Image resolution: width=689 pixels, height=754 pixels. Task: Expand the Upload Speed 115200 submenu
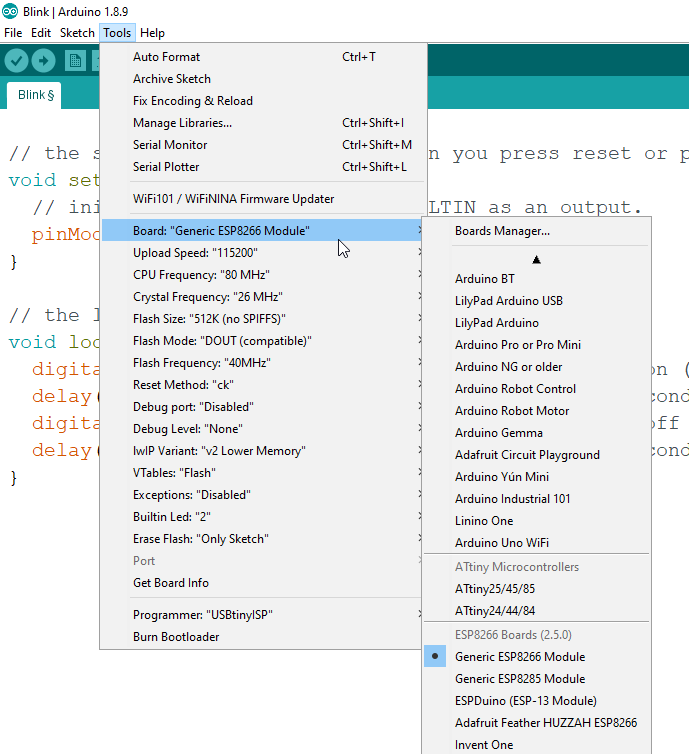click(x=263, y=253)
